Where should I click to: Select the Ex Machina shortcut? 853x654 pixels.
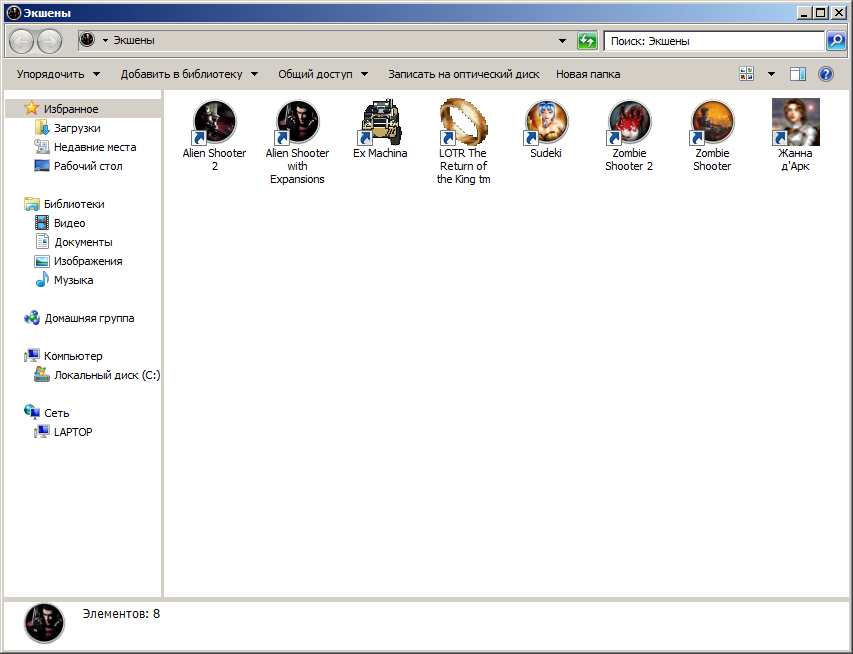380,129
